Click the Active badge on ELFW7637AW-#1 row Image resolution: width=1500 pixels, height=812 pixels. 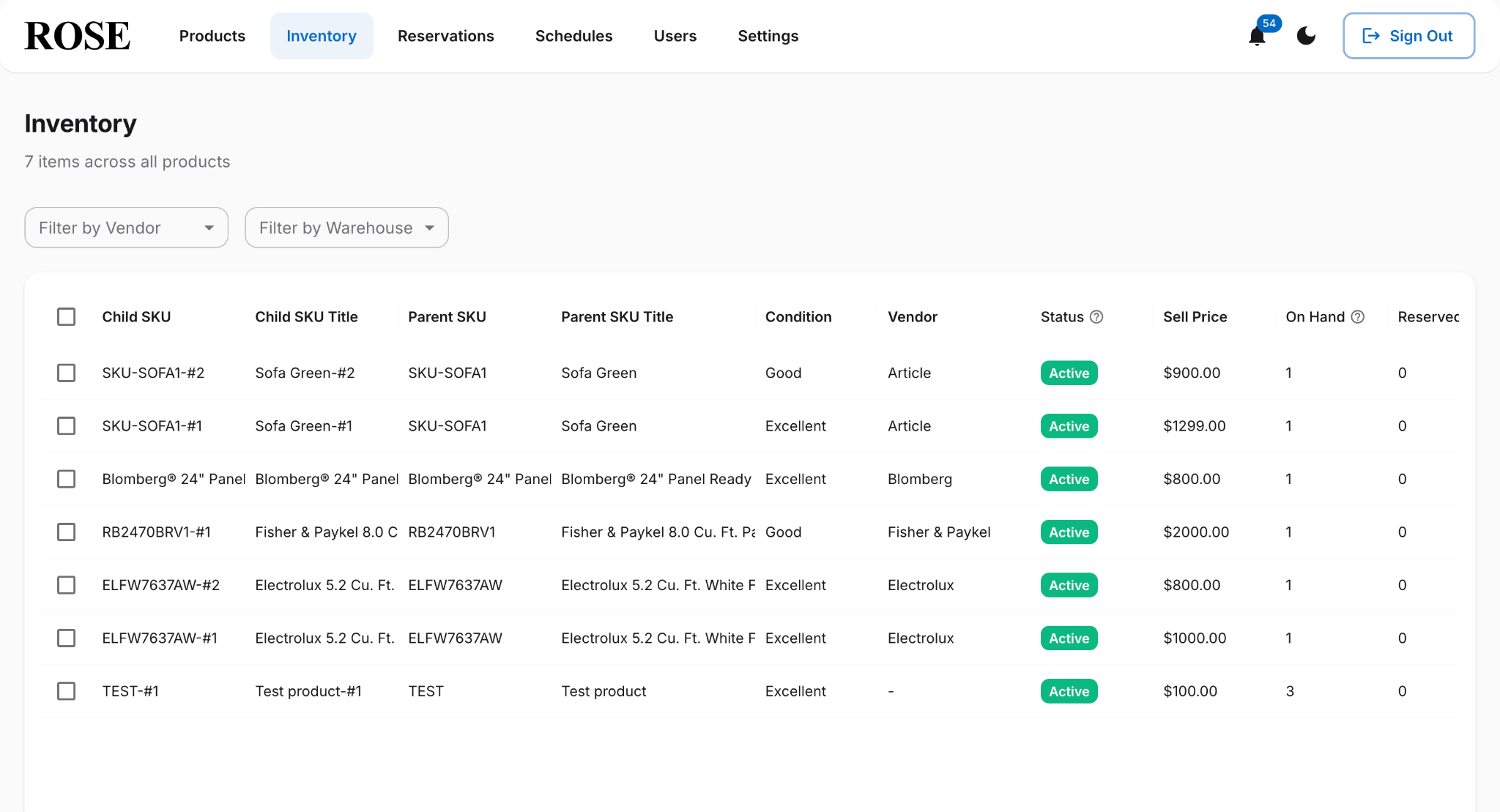1069,638
